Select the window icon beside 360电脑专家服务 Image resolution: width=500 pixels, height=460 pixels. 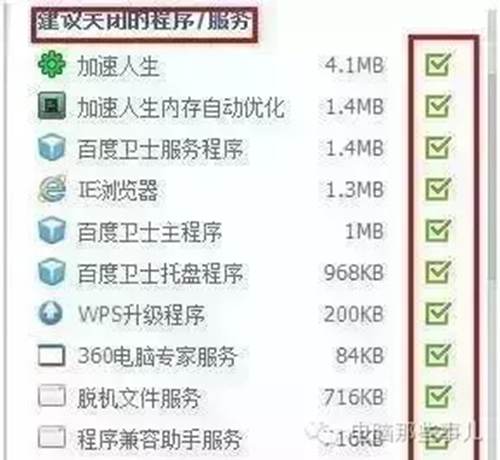coord(51,355)
